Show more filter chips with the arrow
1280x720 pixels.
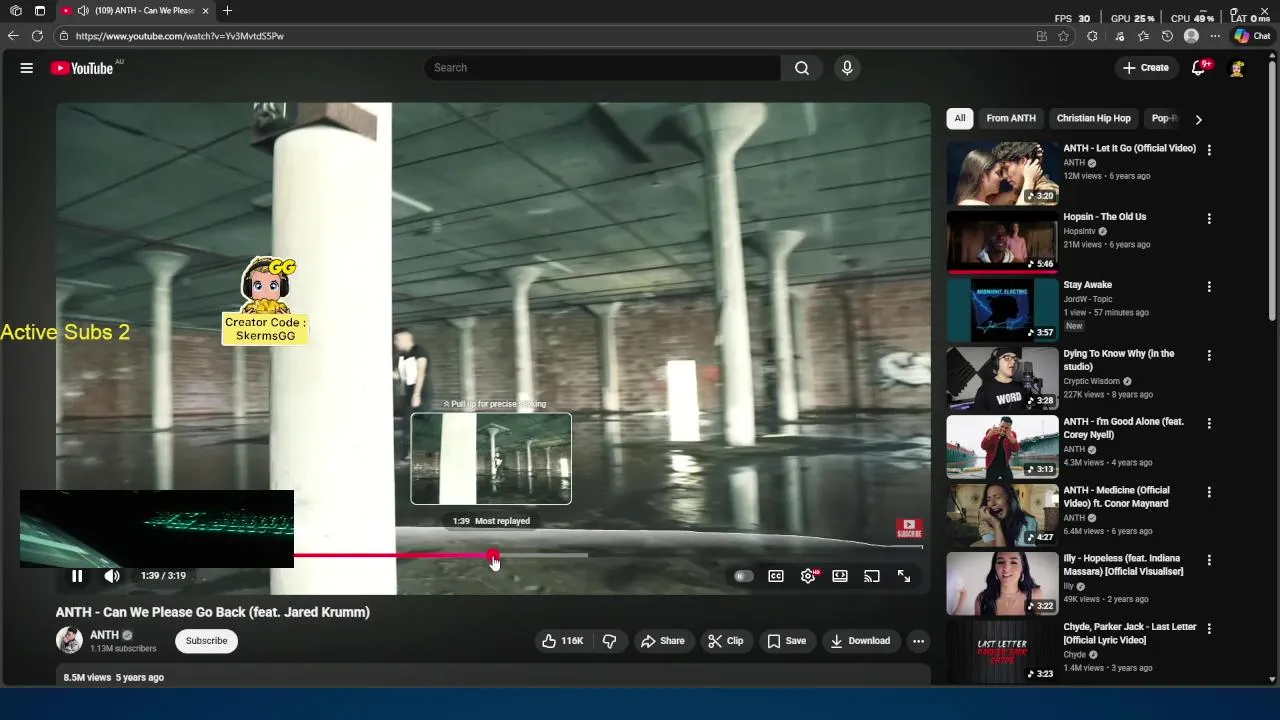1198,119
